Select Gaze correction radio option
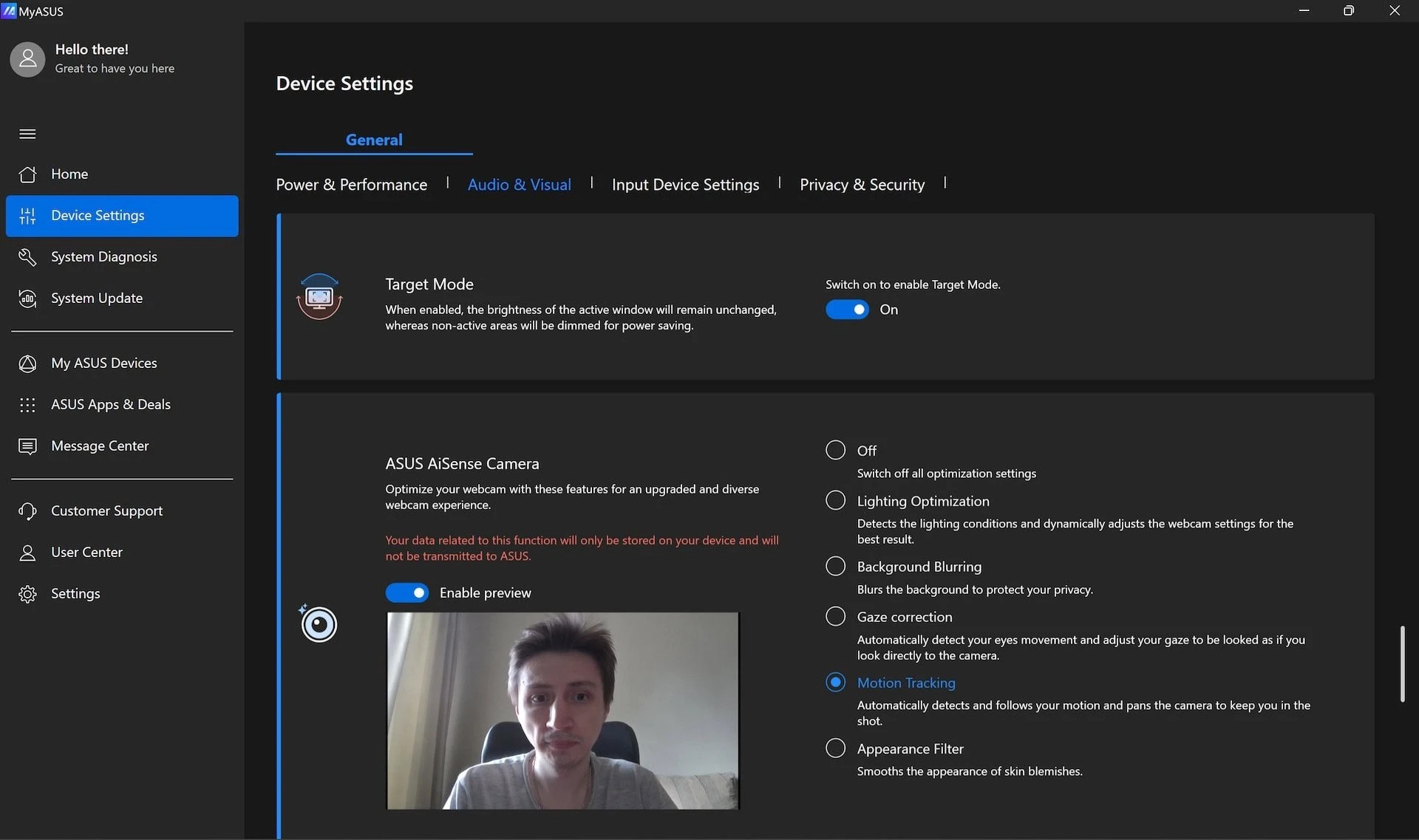The height and width of the screenshot is (840, 1419). [x=835, y=617]
